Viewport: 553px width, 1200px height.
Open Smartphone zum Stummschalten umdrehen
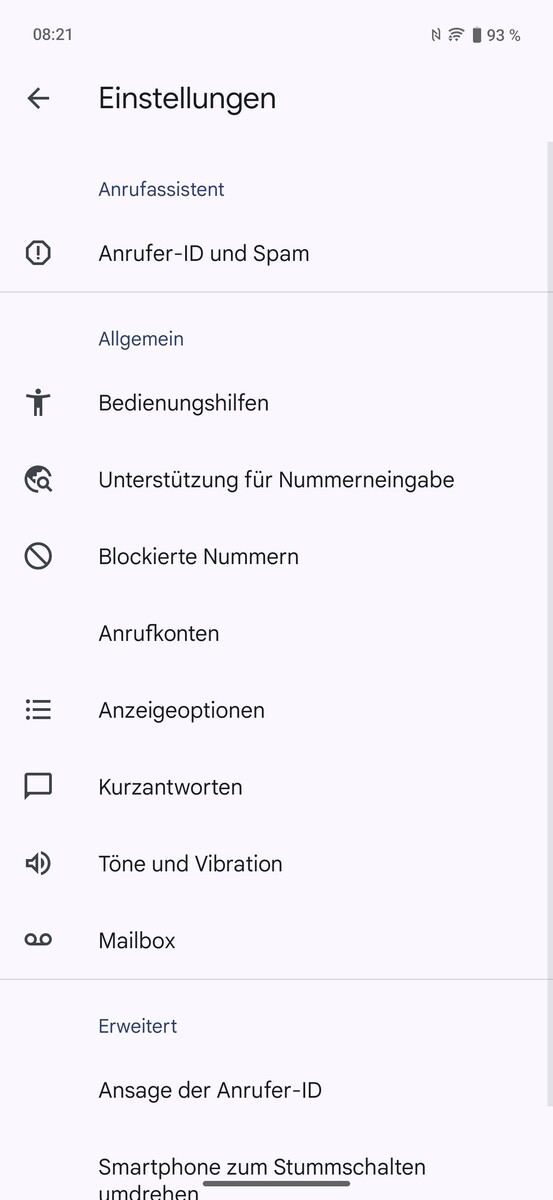[276, 1172]
